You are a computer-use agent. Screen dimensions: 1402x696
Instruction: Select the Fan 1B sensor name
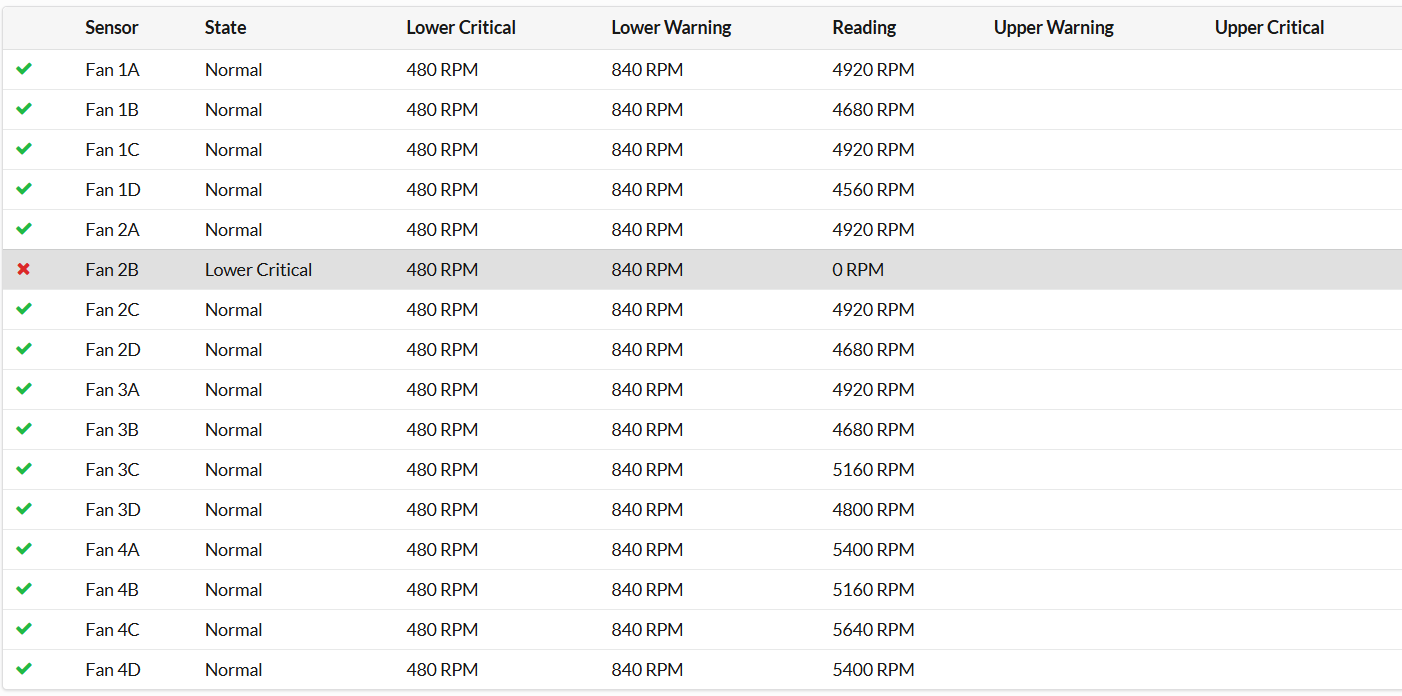(x=112, y=110)
